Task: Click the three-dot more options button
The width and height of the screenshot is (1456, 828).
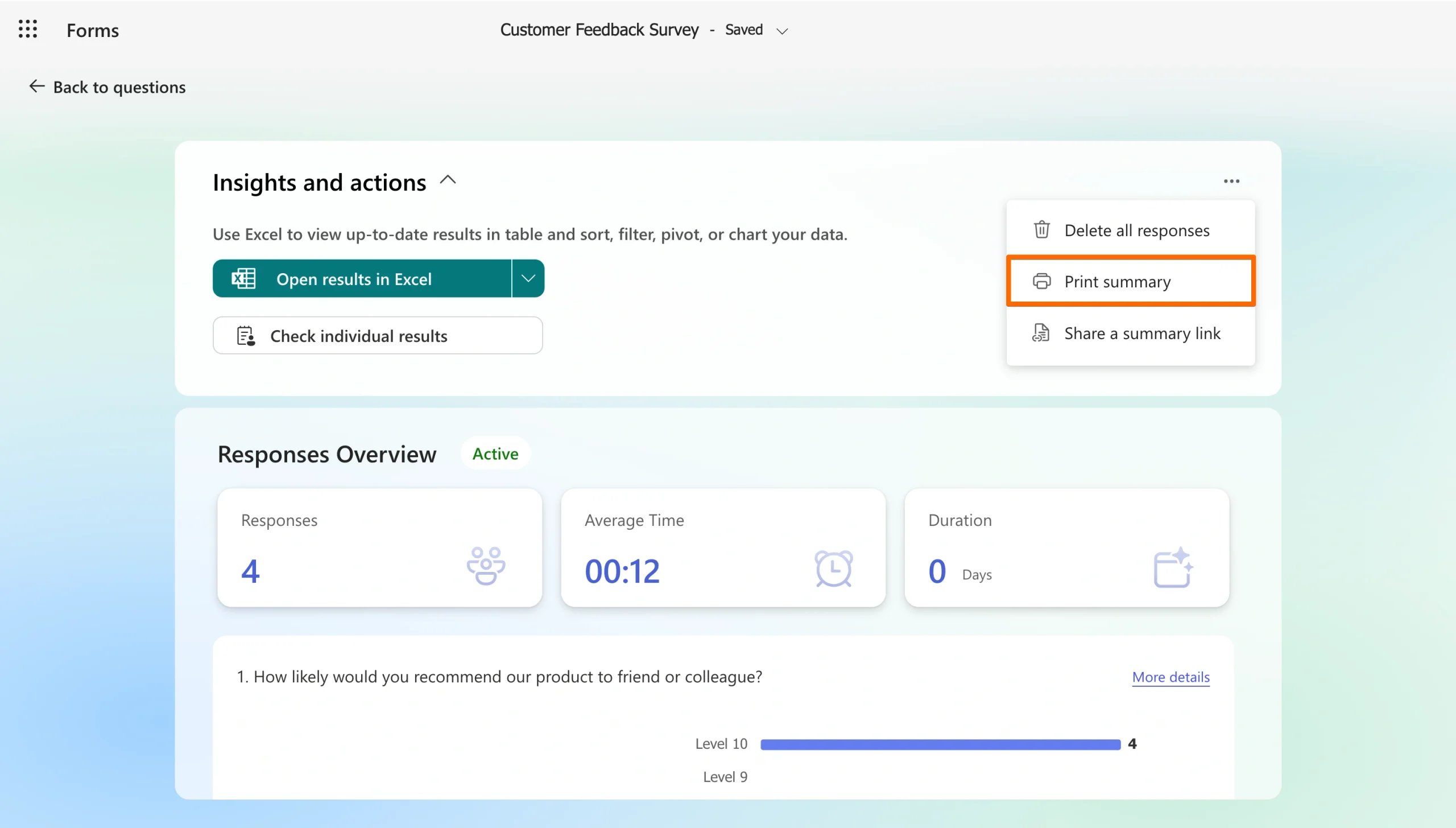Action: pos(1231,181)
